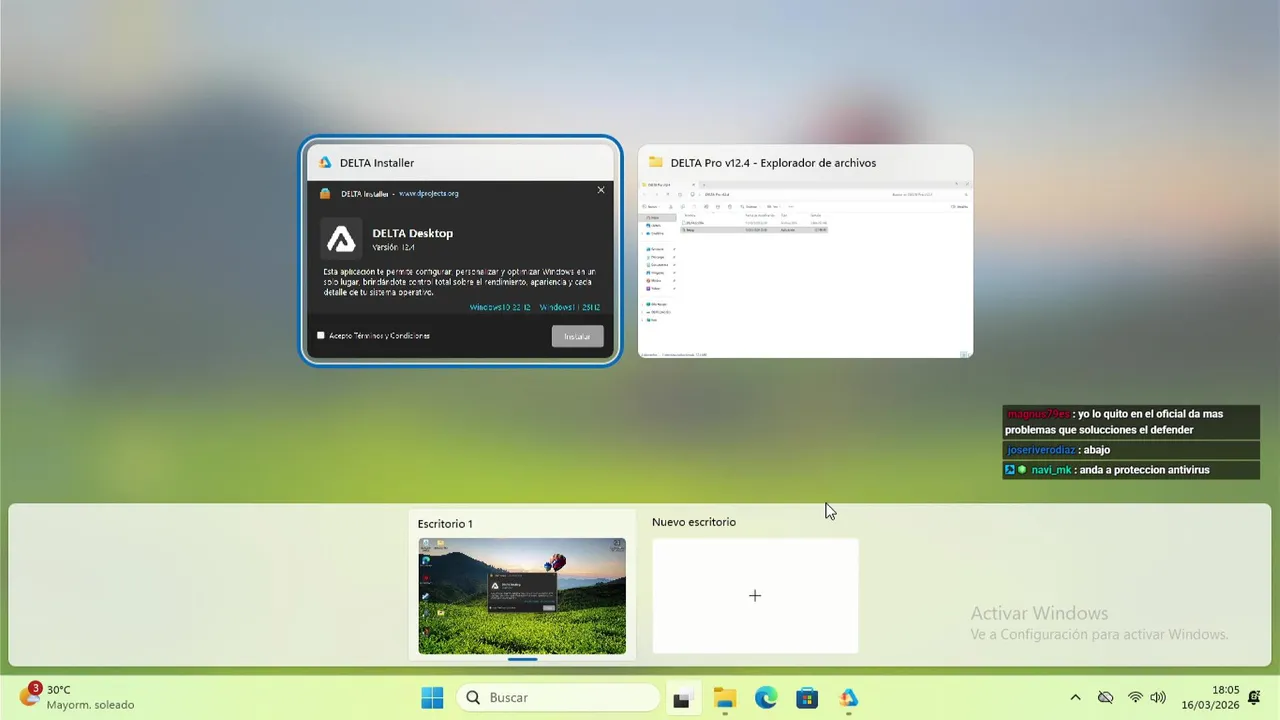
Task: Open File Explorer from the taskbar
Action: click(724, 698)
